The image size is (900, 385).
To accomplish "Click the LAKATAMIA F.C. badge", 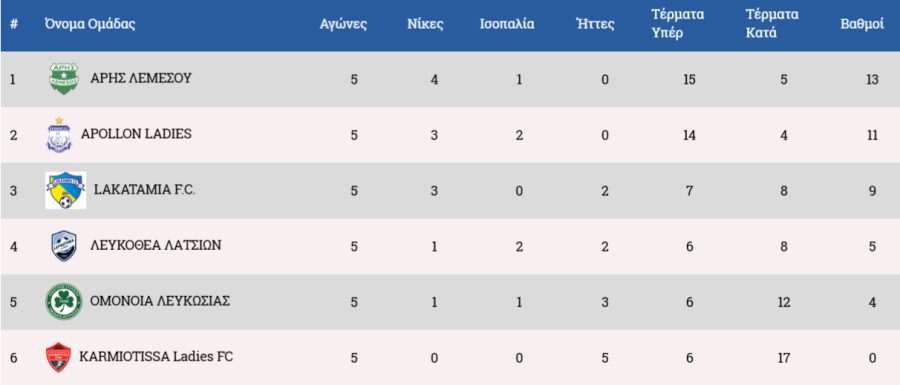I will [x=66, y=190].
